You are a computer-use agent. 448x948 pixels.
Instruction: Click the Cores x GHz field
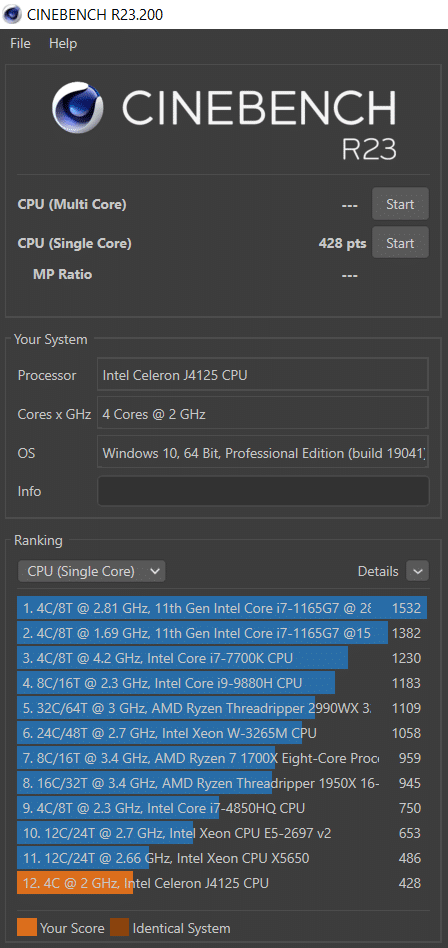(x=263, y=414)
